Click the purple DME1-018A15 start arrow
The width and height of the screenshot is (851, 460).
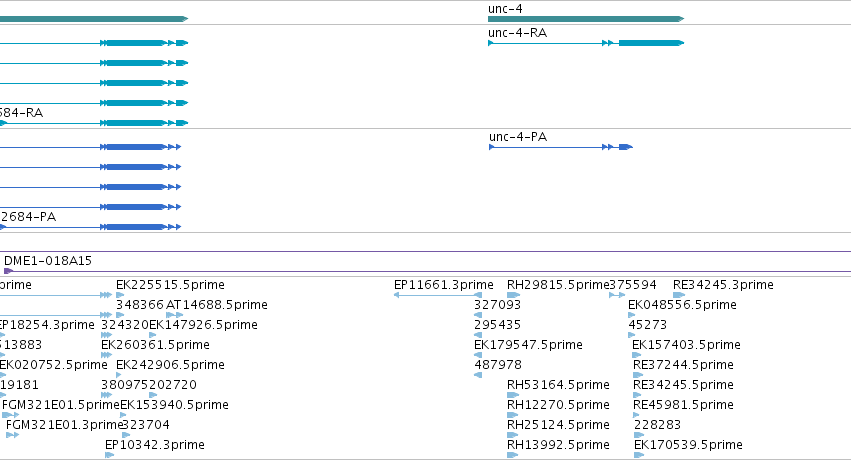tap(8, 271)
